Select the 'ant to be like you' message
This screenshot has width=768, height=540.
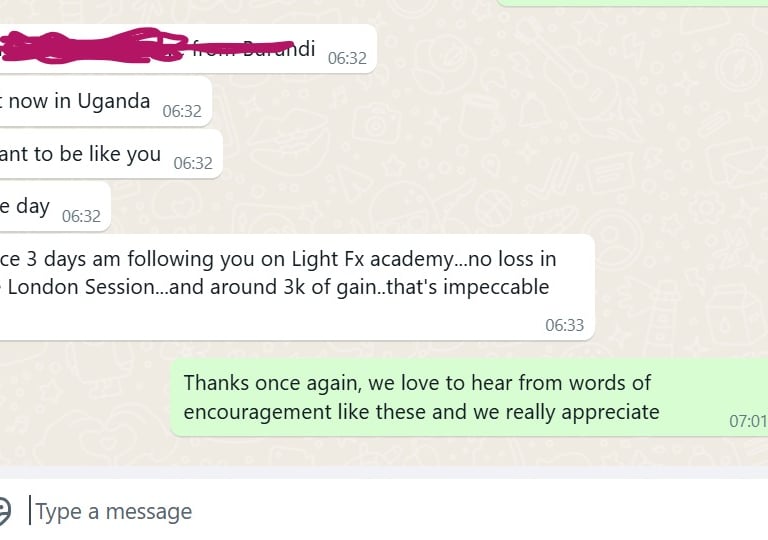tap(111, 154)
